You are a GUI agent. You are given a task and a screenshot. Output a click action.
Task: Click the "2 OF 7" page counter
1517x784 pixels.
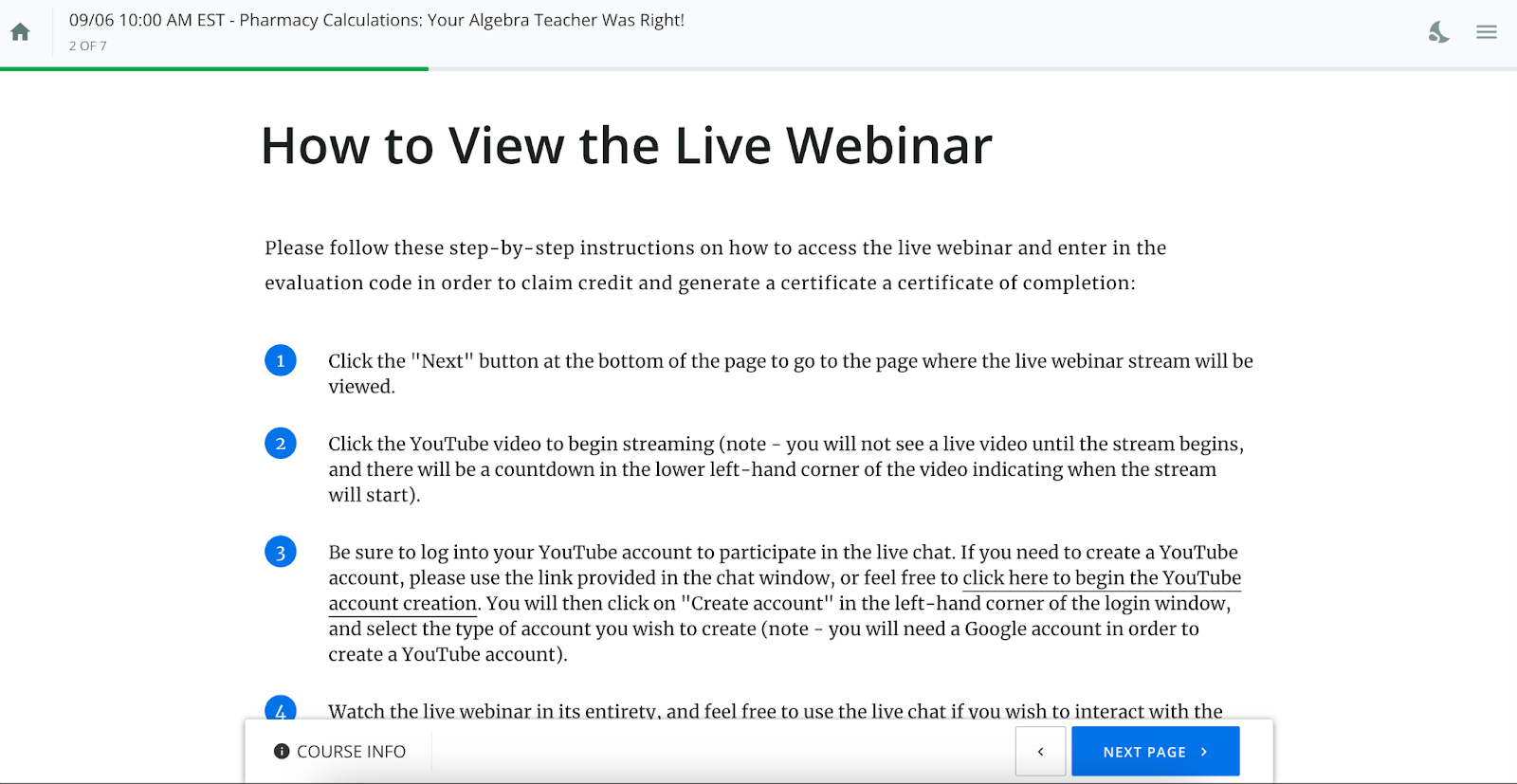coord(87,46)
